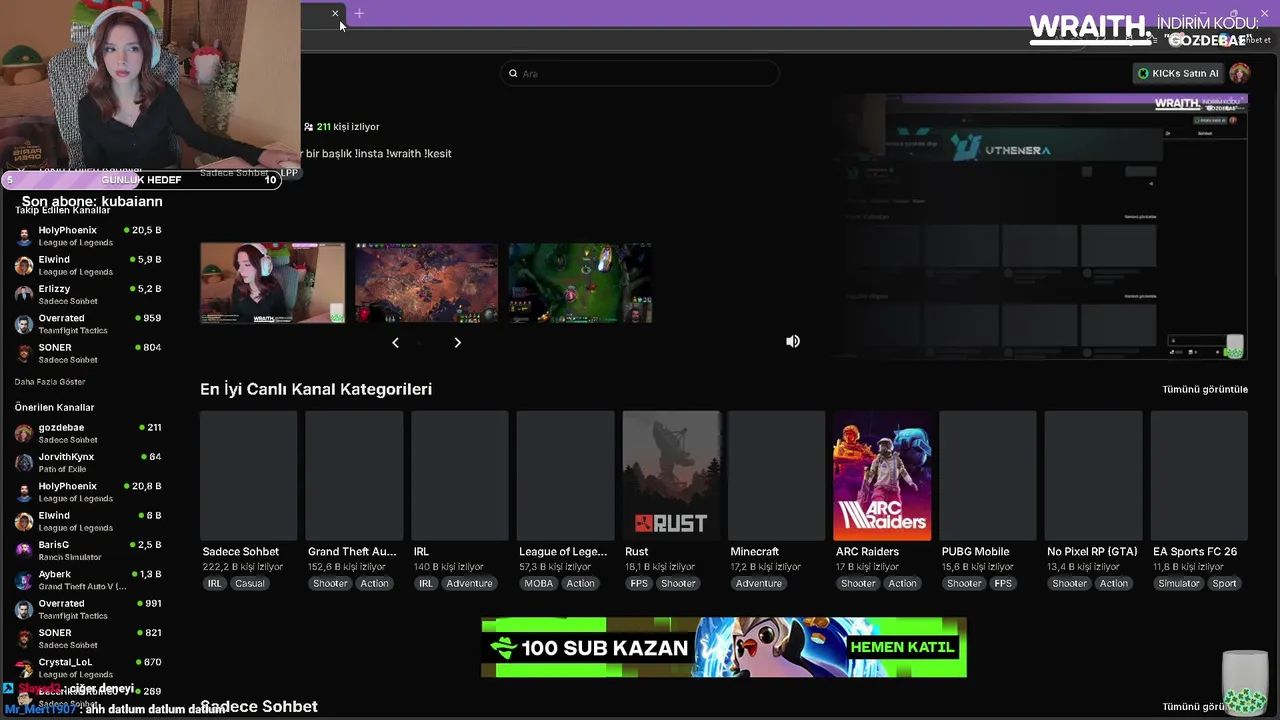The height and width of the screenshot is (720, 1280).
Task: Click FPS tag under Rust
Action: point(639,583)
